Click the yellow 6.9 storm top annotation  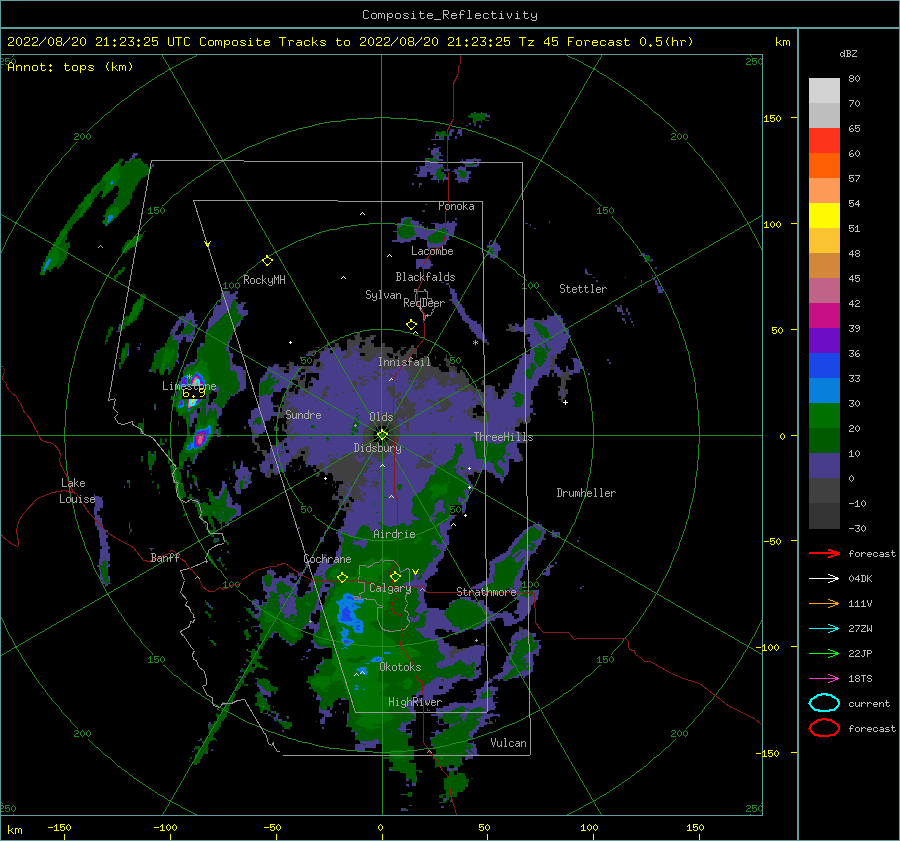194,393
